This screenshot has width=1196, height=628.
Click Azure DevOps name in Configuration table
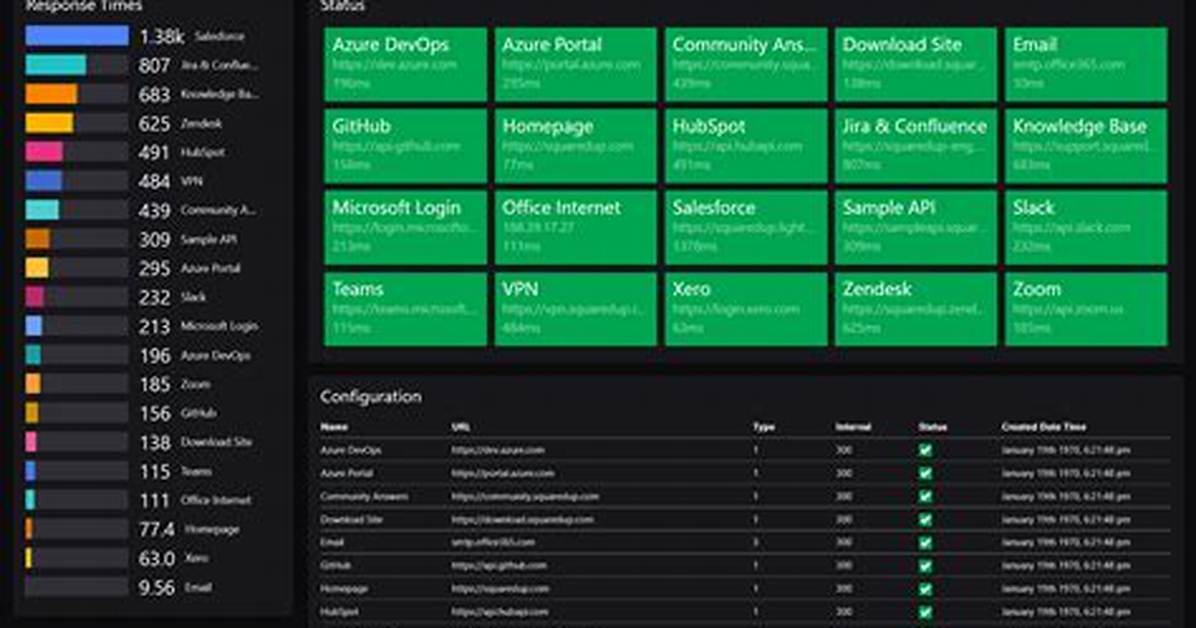click(x=350, y=450)
